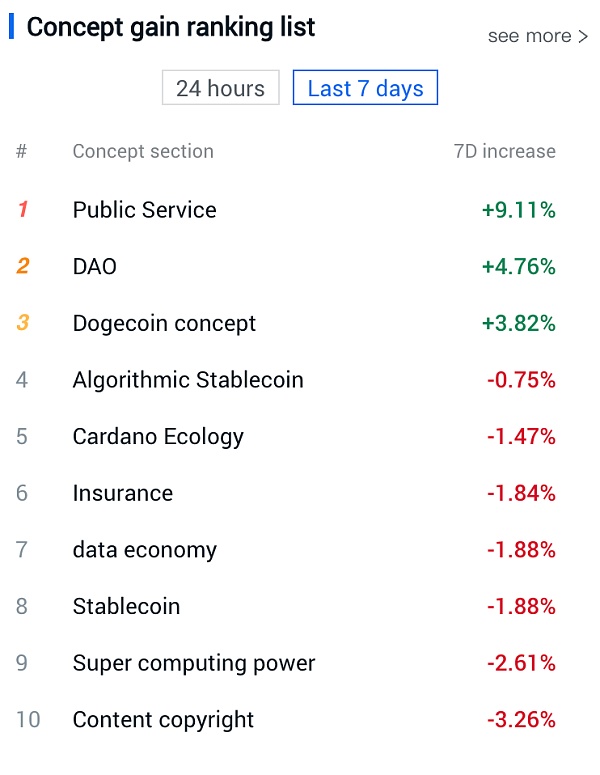Open the Public Service concept row
The width and height of the screenshot is (600, 775).
[x=145, y=210]
